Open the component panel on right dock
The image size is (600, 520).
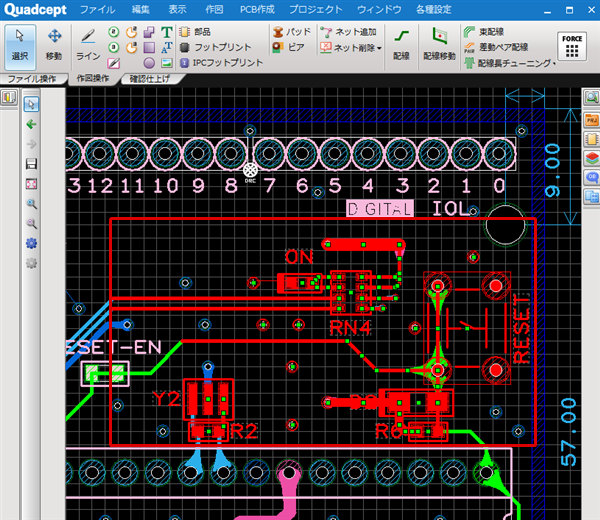click(592, 139)
